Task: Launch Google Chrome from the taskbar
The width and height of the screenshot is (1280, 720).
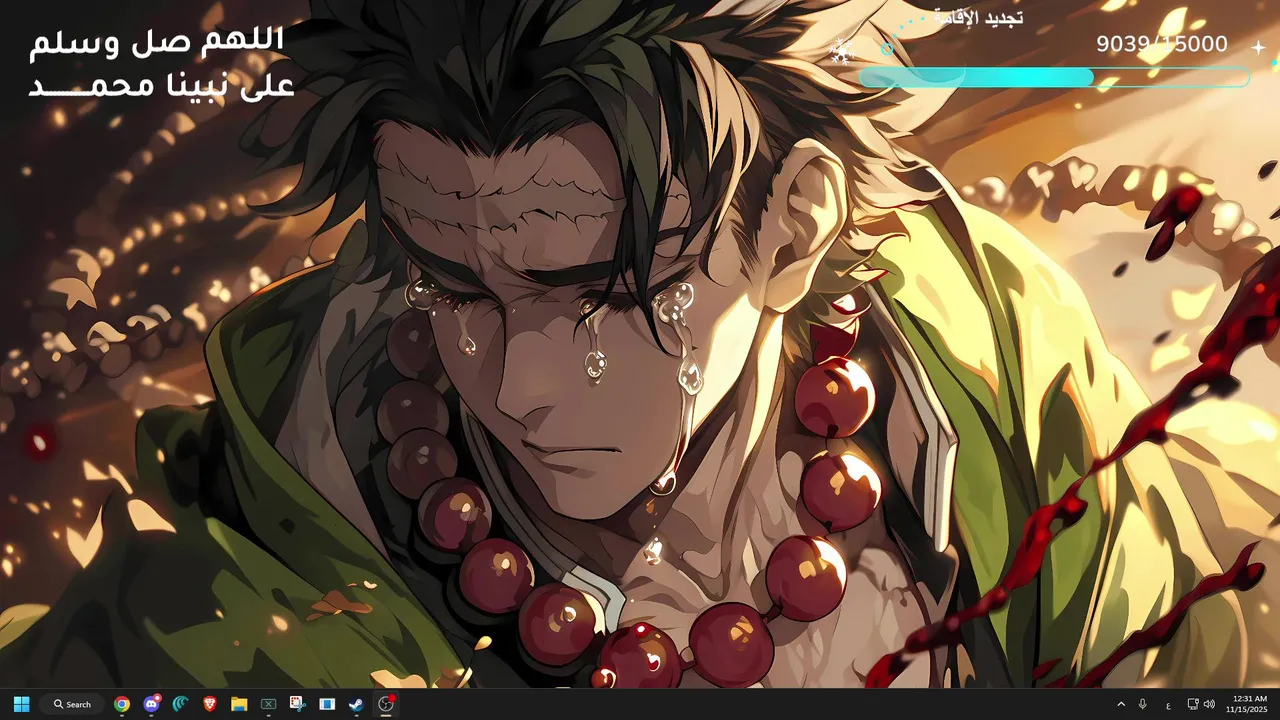Action: pos(122,704)
